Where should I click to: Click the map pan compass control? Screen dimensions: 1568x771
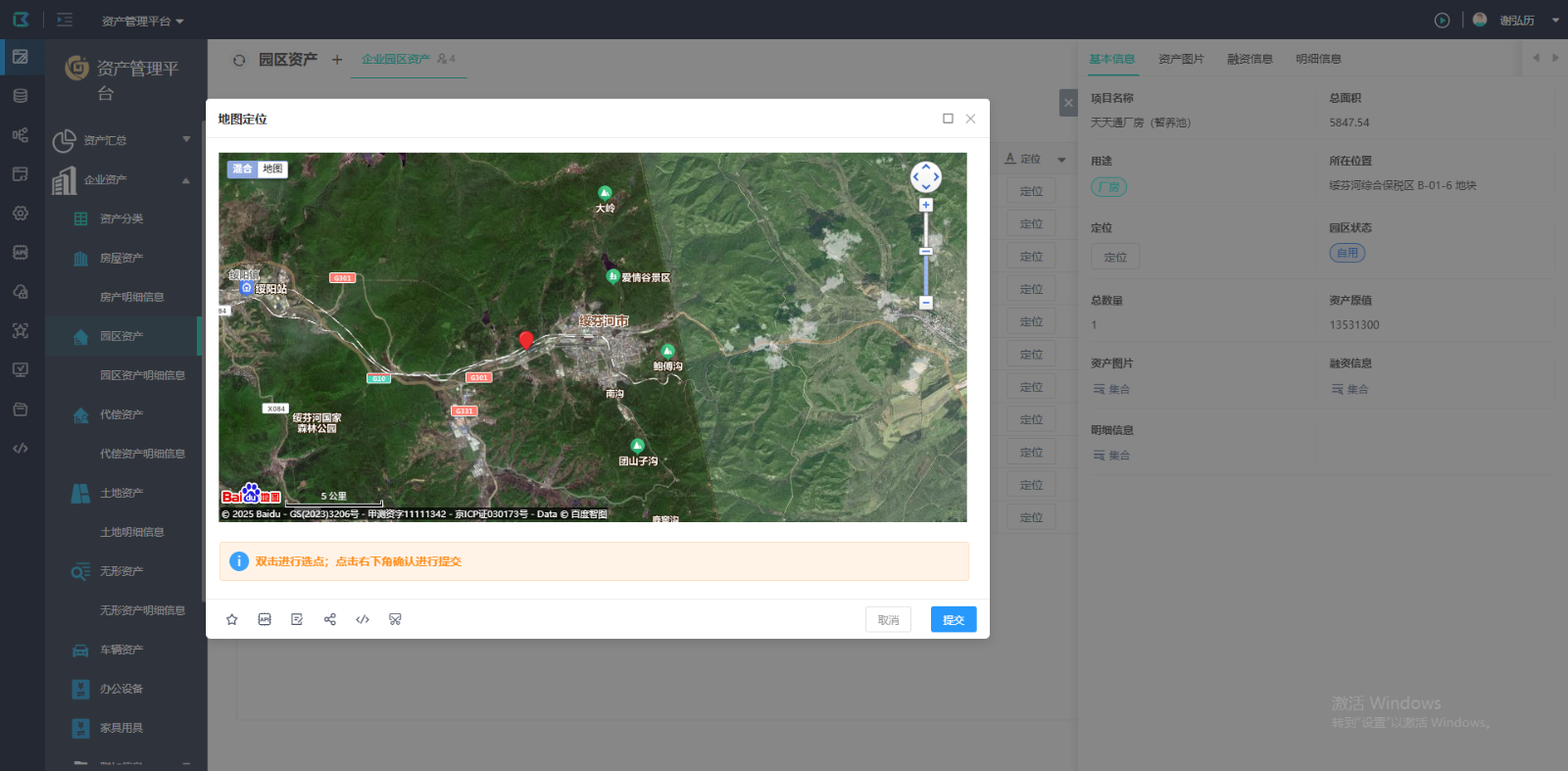pyautogui.click(x=926, y=177)
